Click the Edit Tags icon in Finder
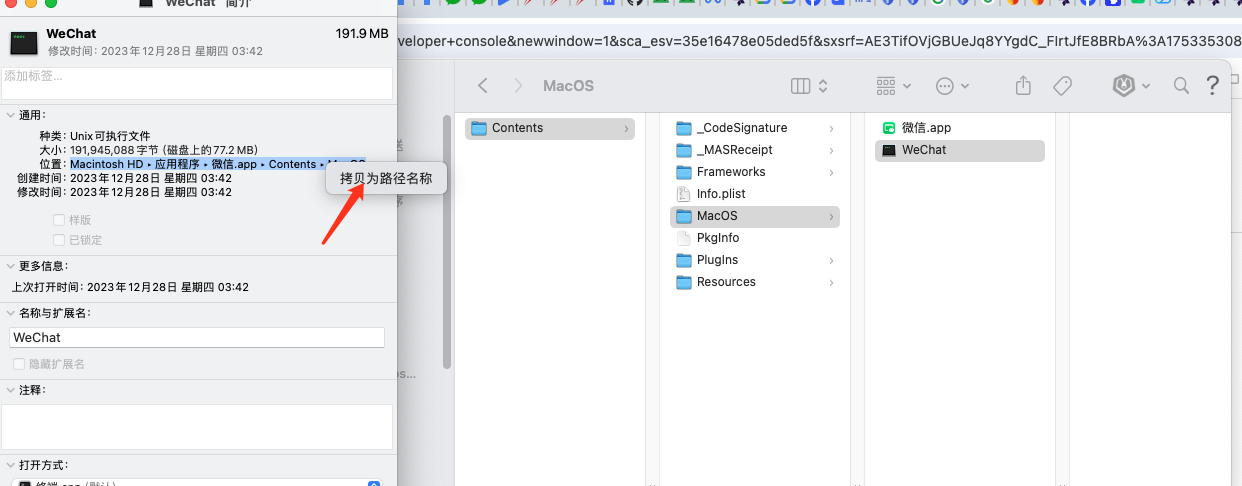Viewport: 1242px width, 486px height. 1063,86
